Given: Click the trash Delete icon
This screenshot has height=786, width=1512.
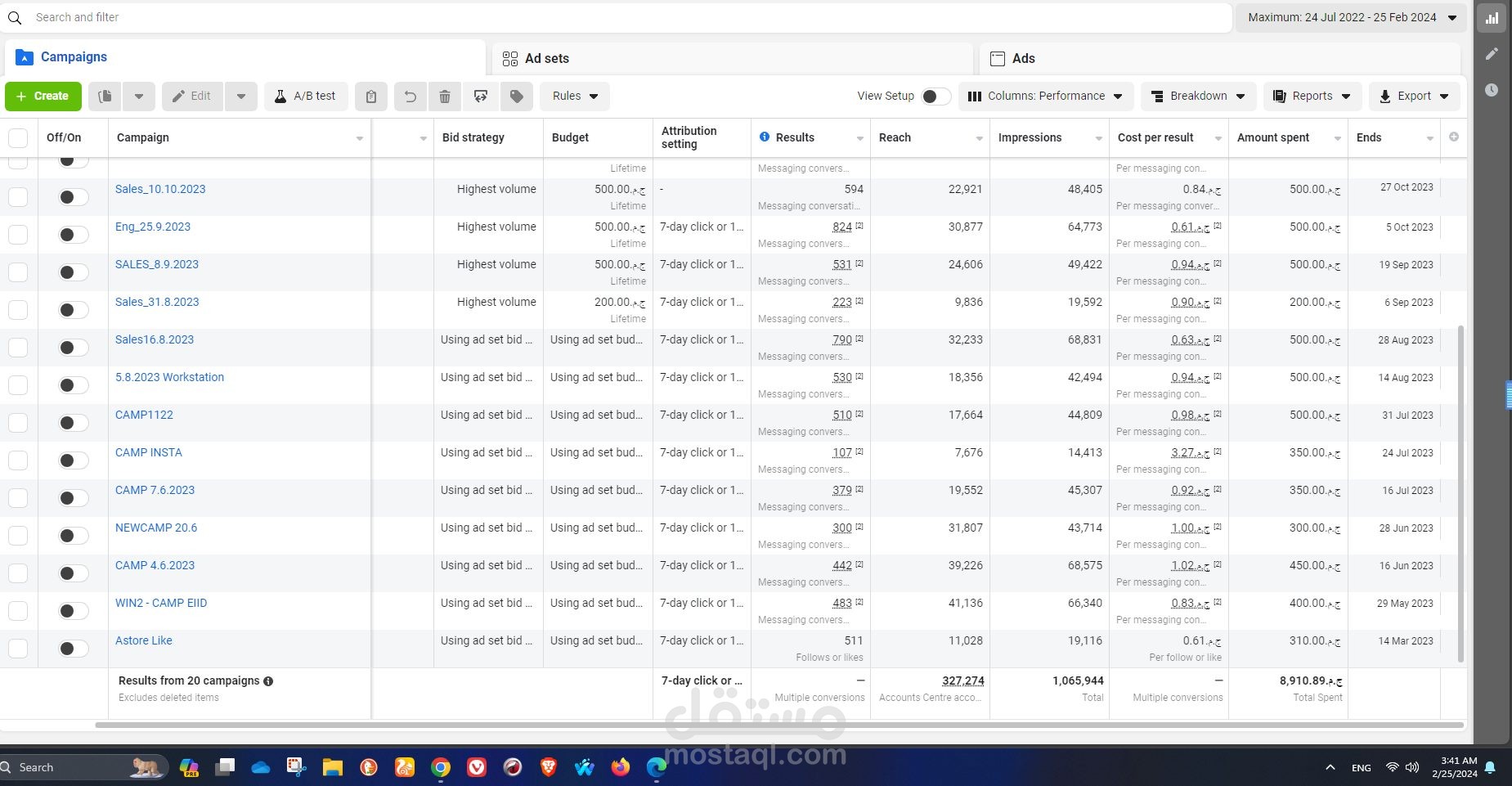Looking at the screenshot, I should tap(445, 97).
